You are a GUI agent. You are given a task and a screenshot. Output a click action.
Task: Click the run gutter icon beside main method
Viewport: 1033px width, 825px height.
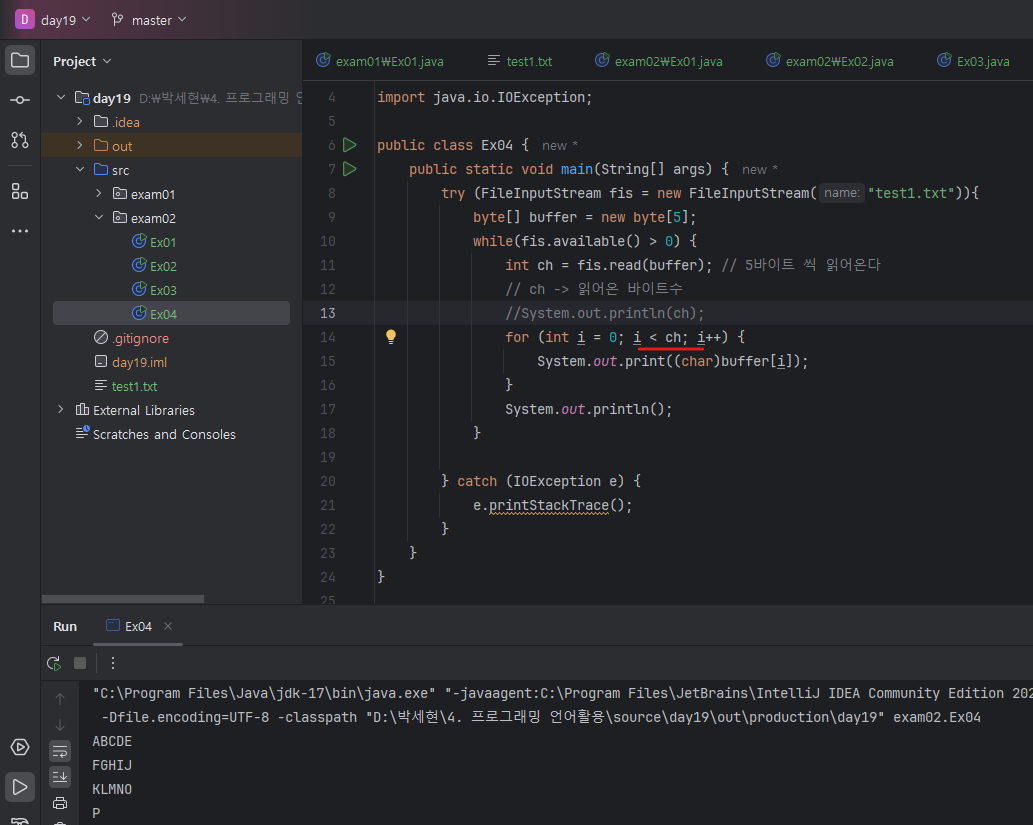tap(350, 169)
